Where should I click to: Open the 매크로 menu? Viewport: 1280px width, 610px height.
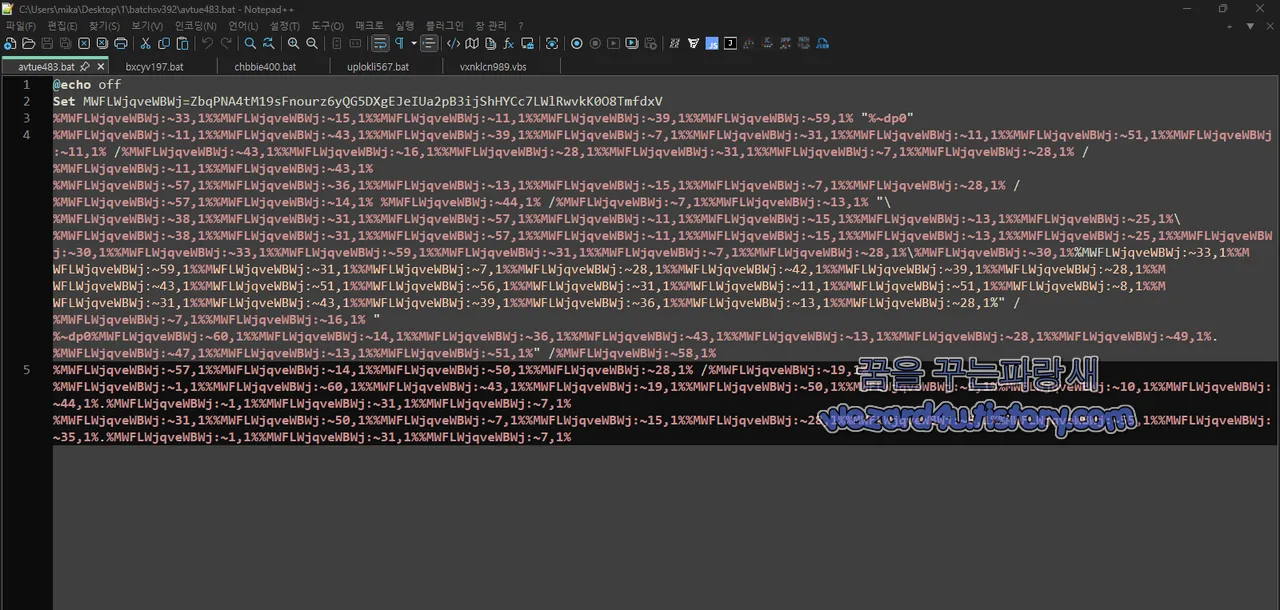click(x=369, y=25)
